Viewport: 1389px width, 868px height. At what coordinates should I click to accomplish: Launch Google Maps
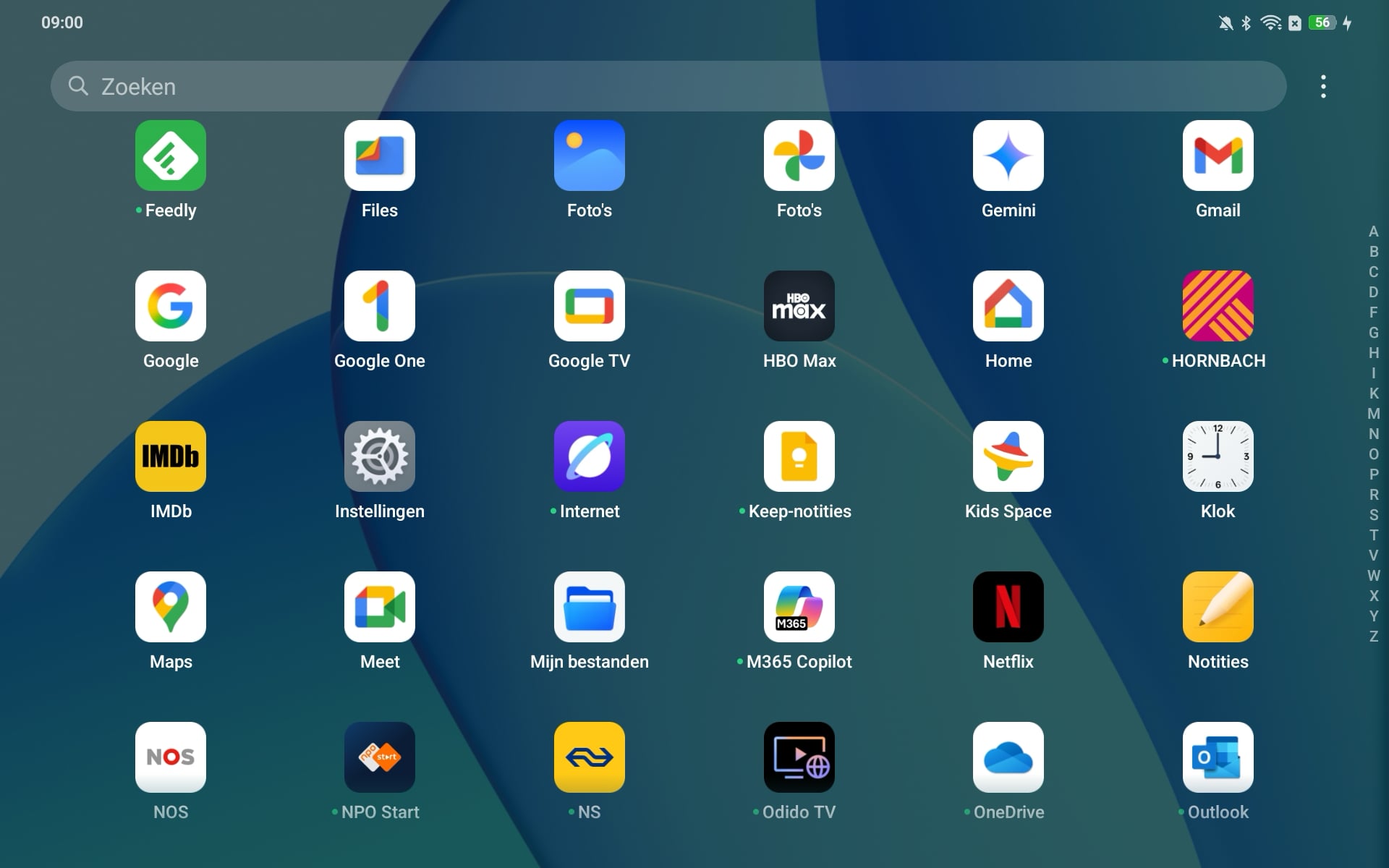coord(170,607)
